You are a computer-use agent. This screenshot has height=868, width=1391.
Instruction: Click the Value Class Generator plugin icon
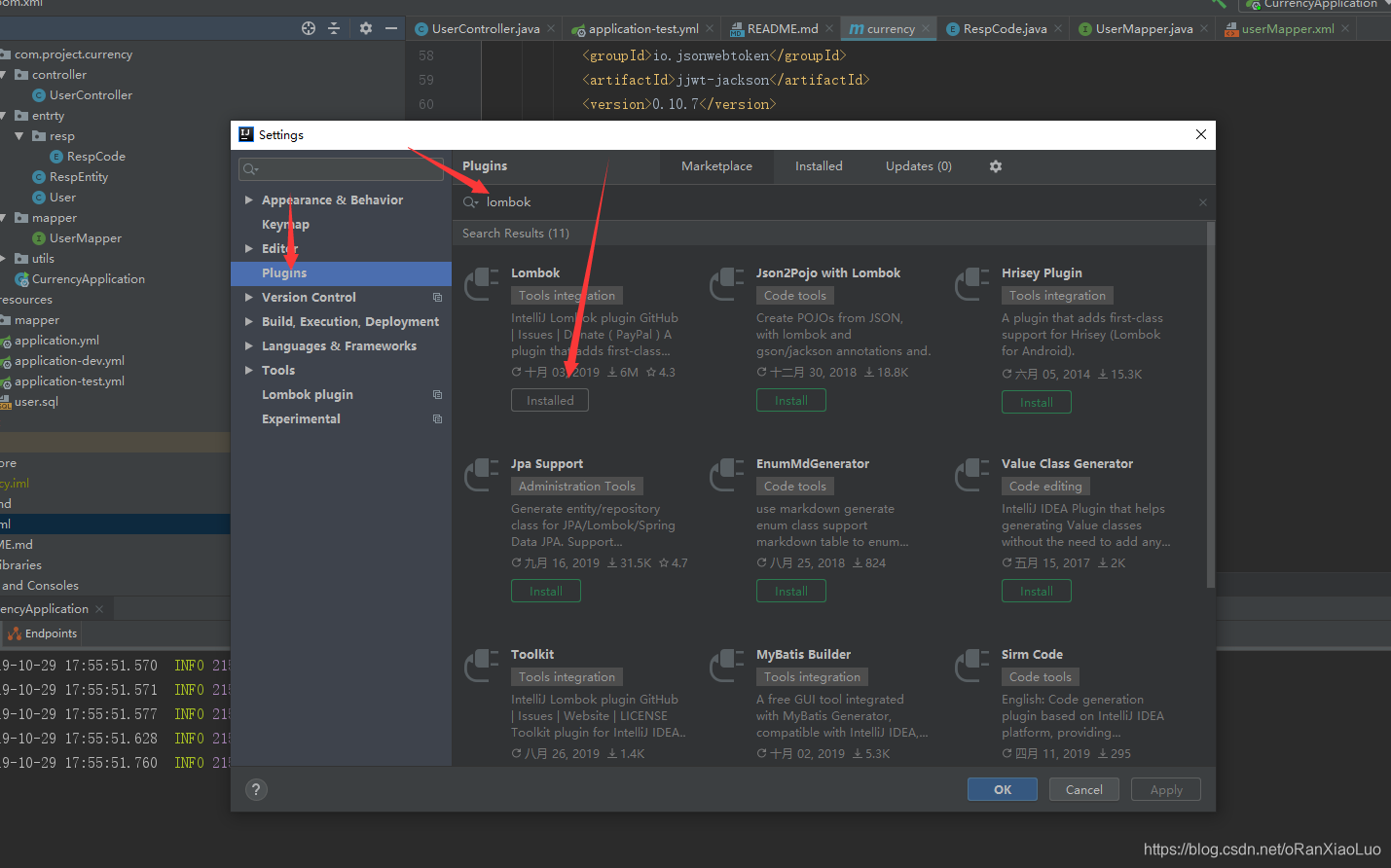(972, 475)
